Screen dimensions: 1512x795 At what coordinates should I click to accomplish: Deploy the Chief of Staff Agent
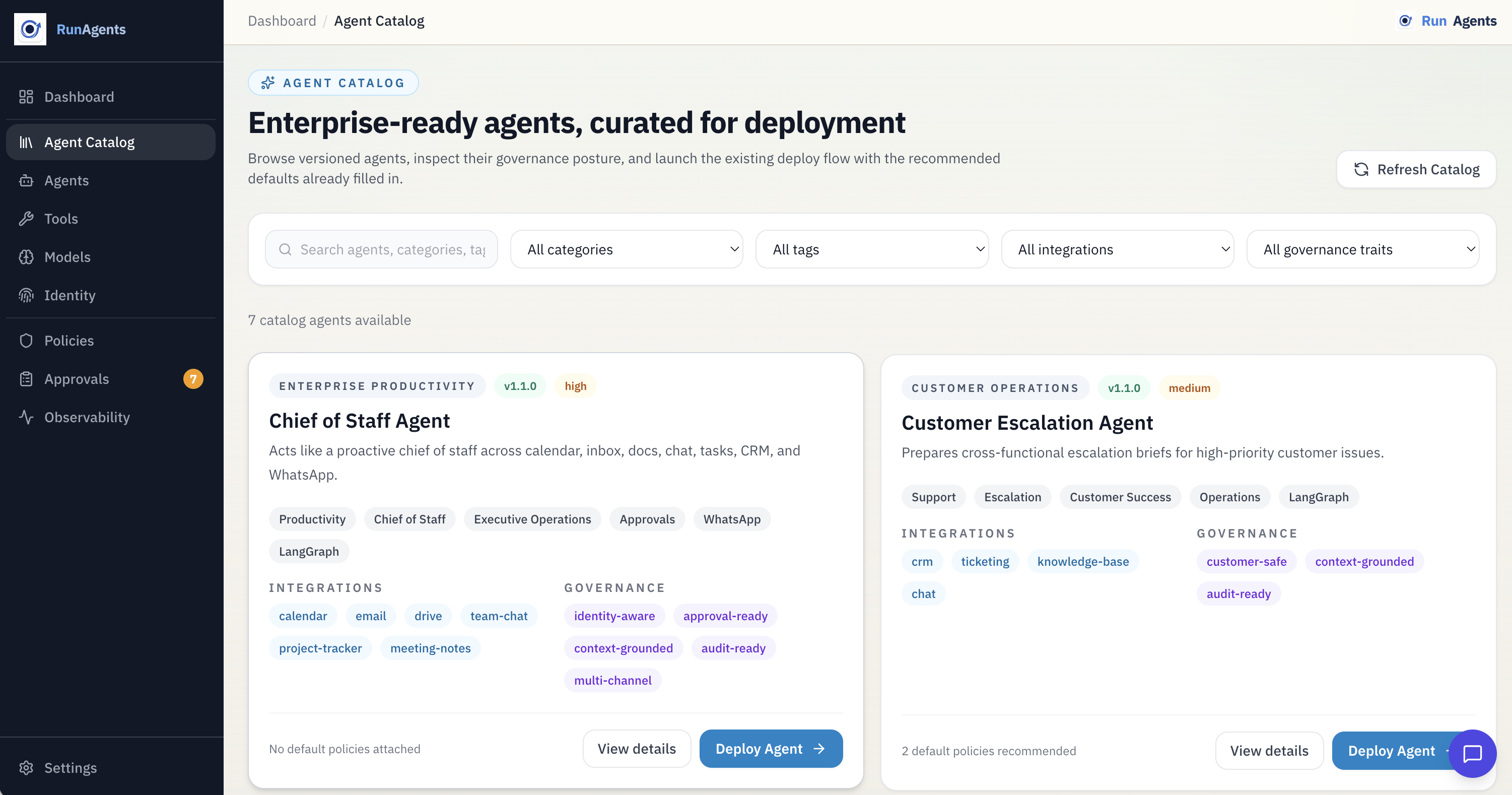click(771, 749)
